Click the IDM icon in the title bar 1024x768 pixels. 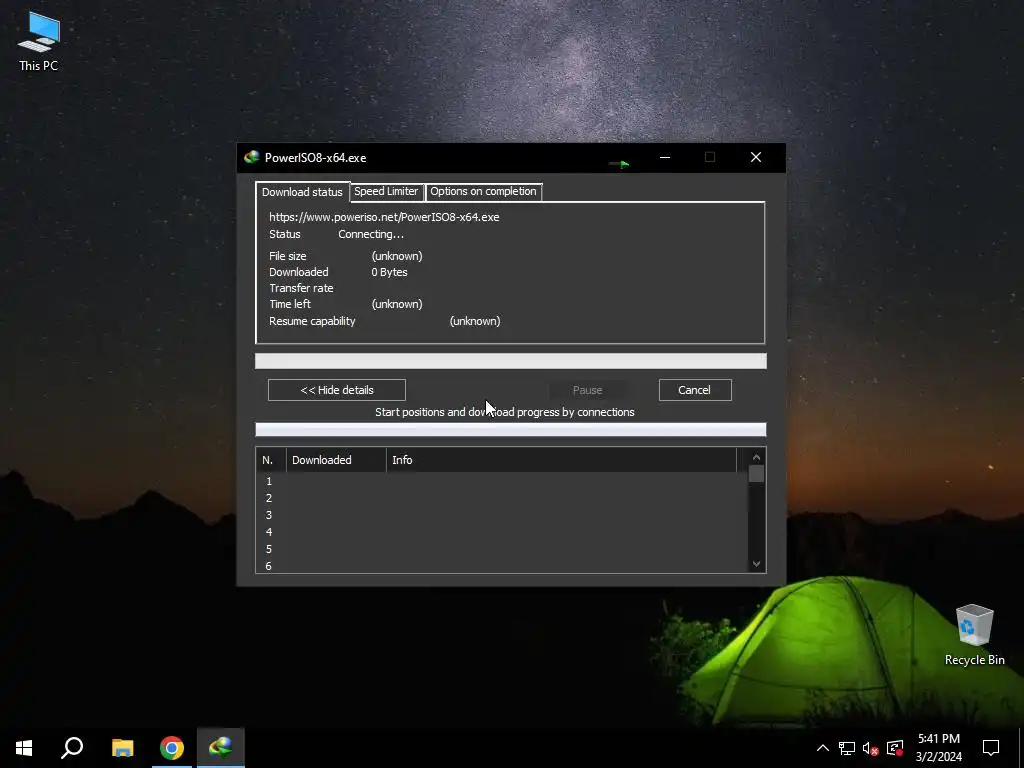tap(251, 157)
